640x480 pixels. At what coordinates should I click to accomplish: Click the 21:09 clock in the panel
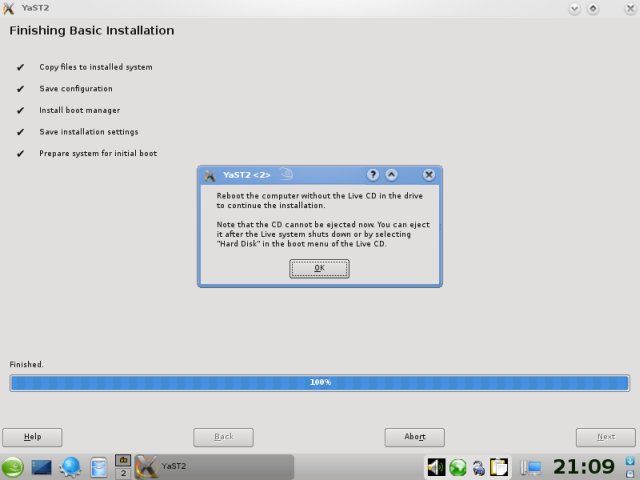[x=584, y=466]
